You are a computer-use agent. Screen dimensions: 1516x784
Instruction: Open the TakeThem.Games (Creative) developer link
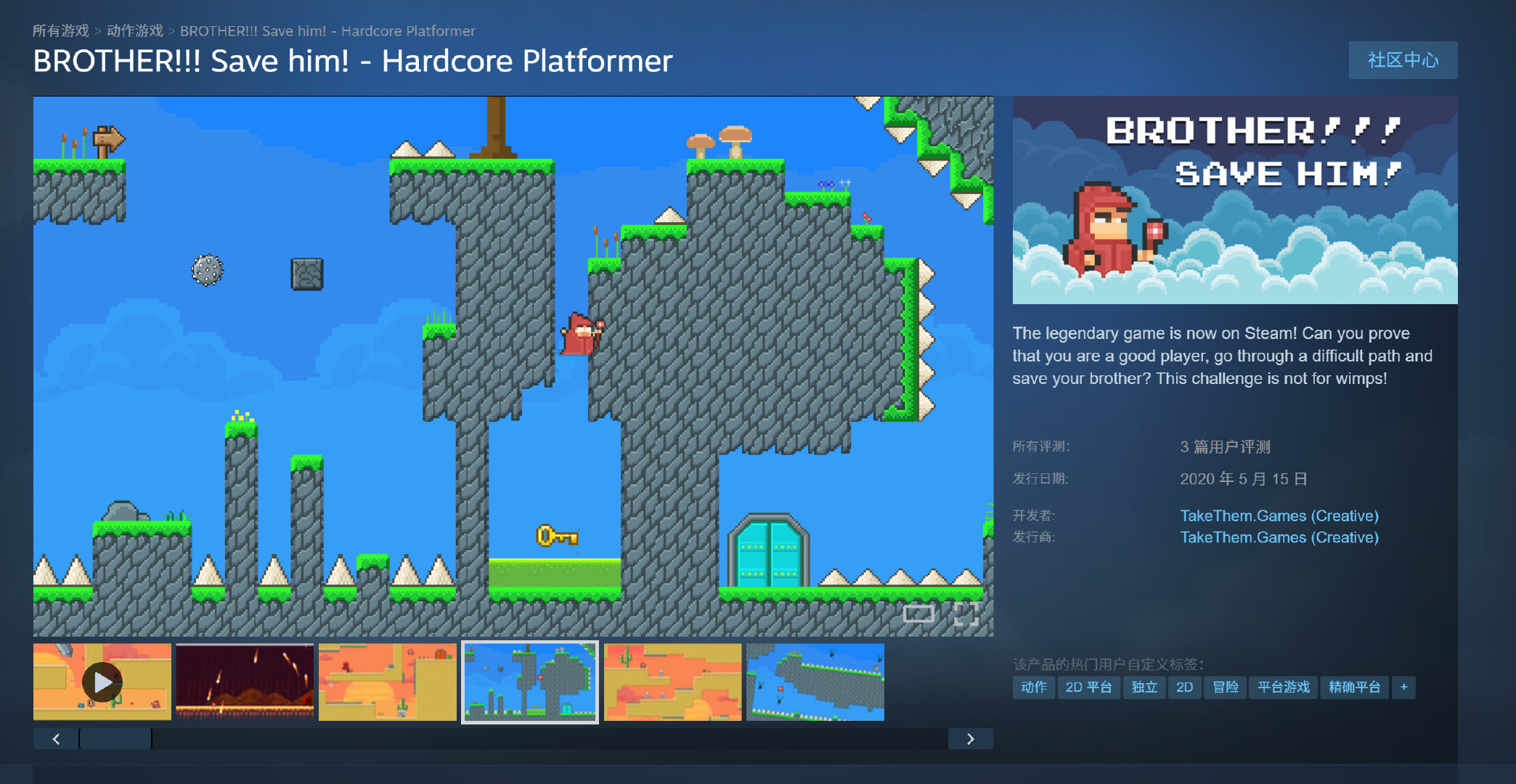pyautogui.click(x=1279, y=515)
